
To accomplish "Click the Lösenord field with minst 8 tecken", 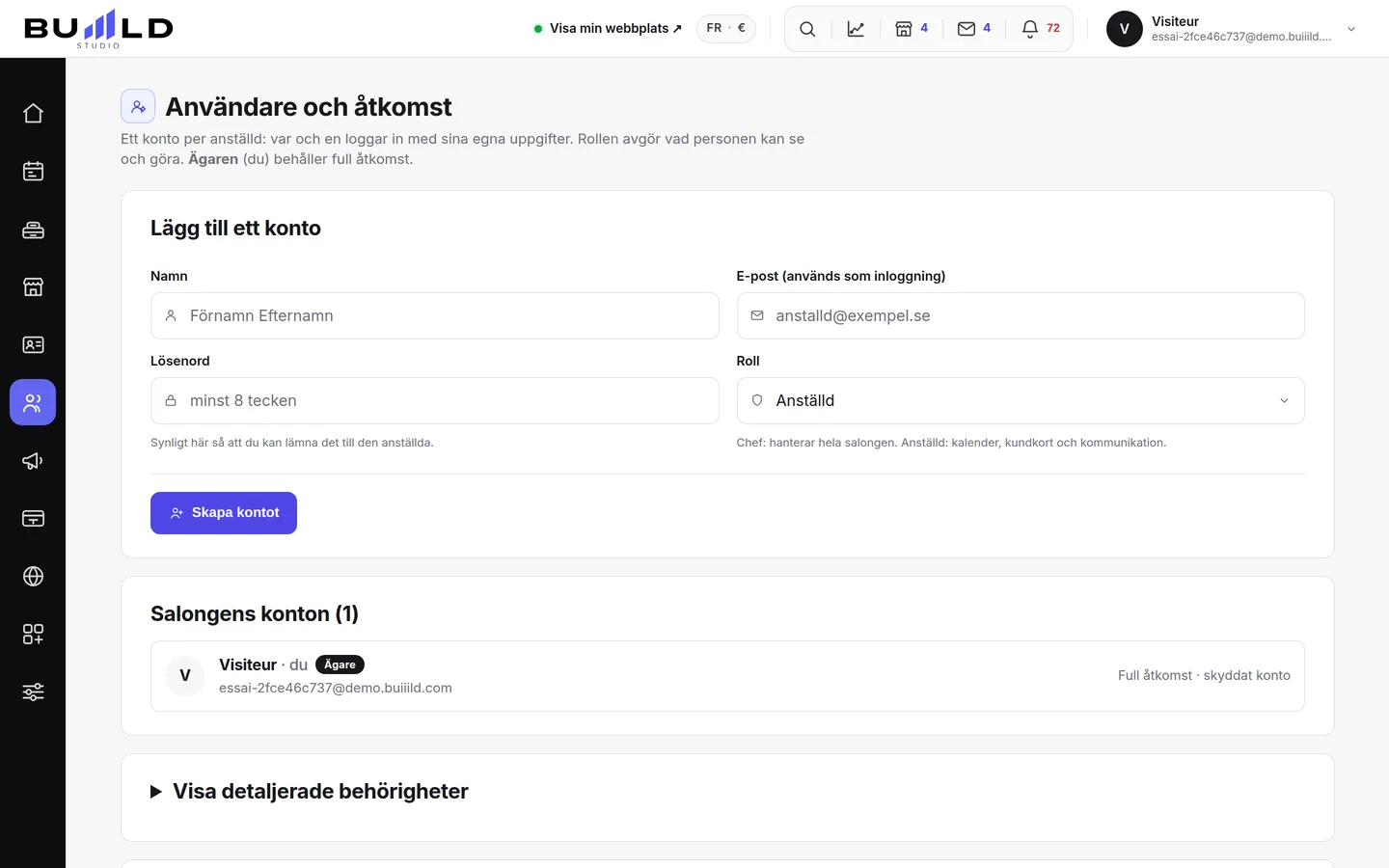I will 435,400.
